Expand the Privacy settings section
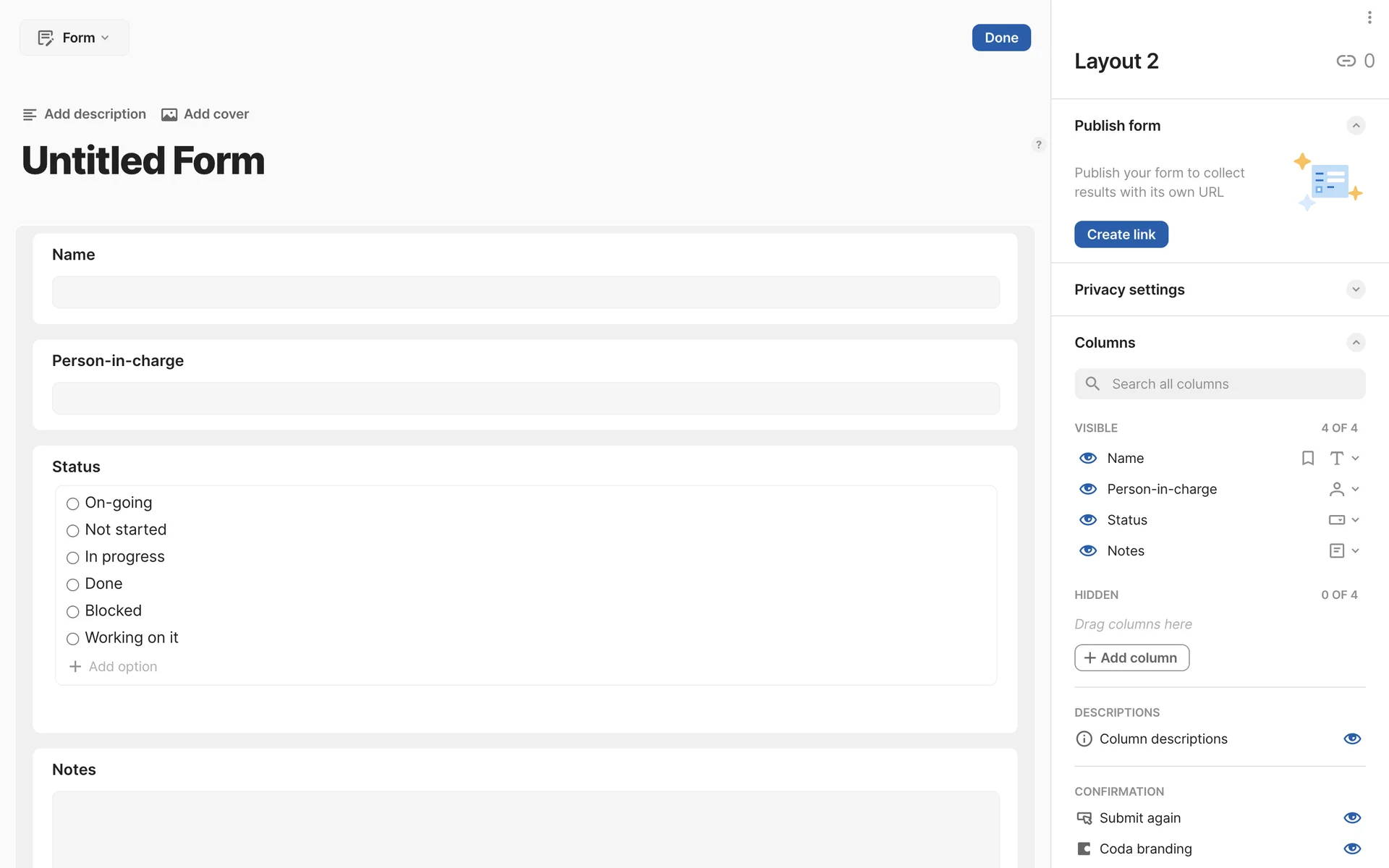 [x=1355, y=289]
